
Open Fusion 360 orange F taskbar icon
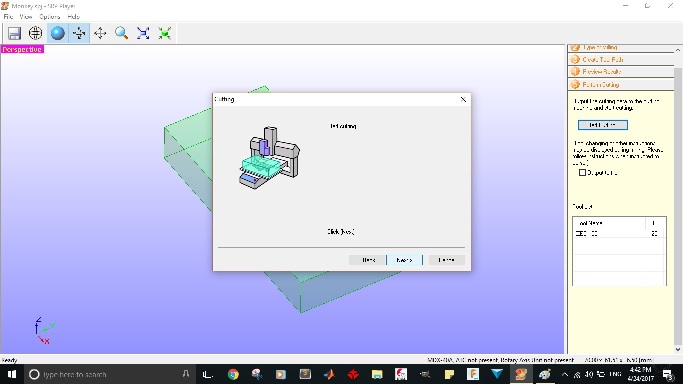click(473, 374)
